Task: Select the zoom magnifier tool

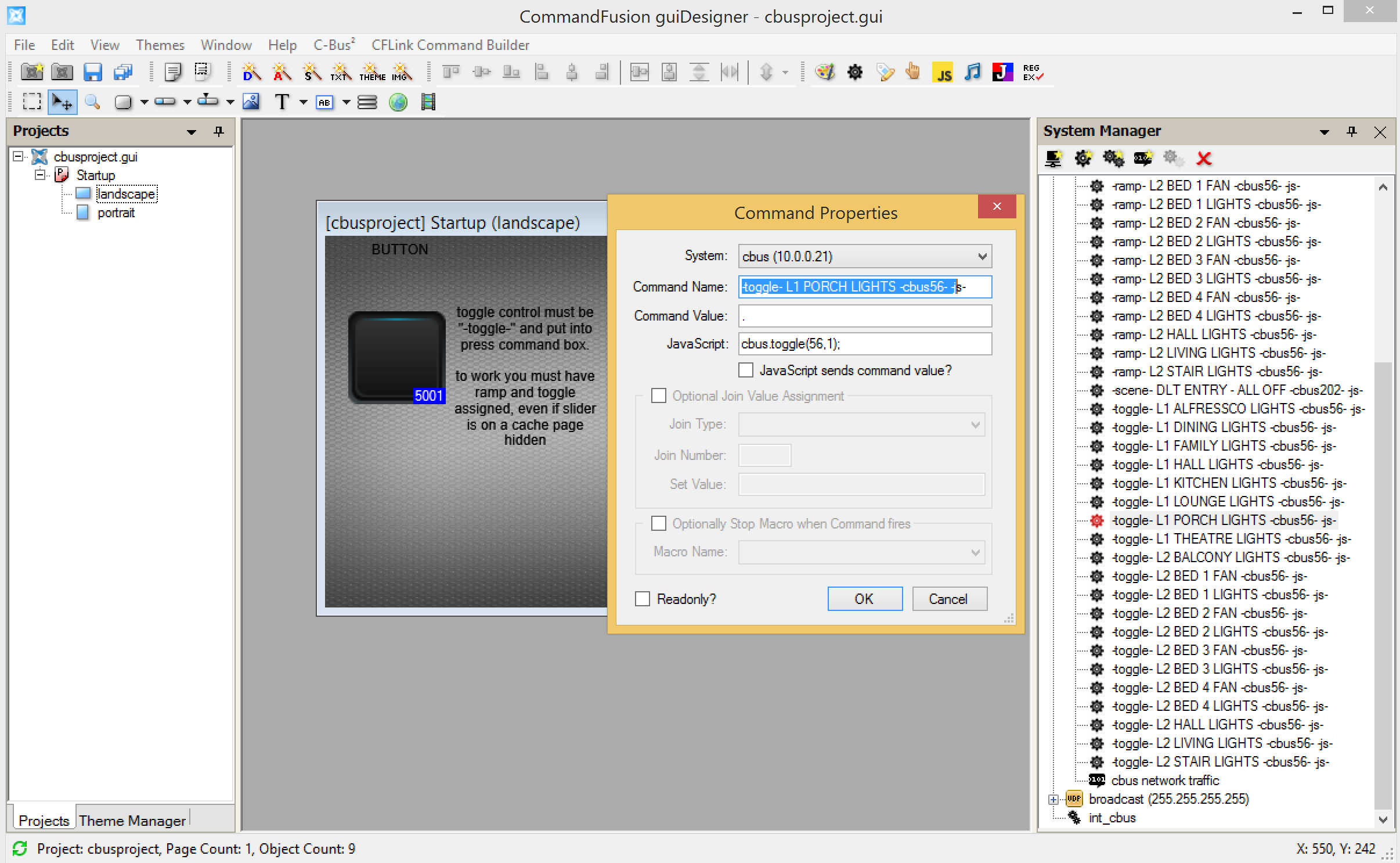Action: [92, 102]
